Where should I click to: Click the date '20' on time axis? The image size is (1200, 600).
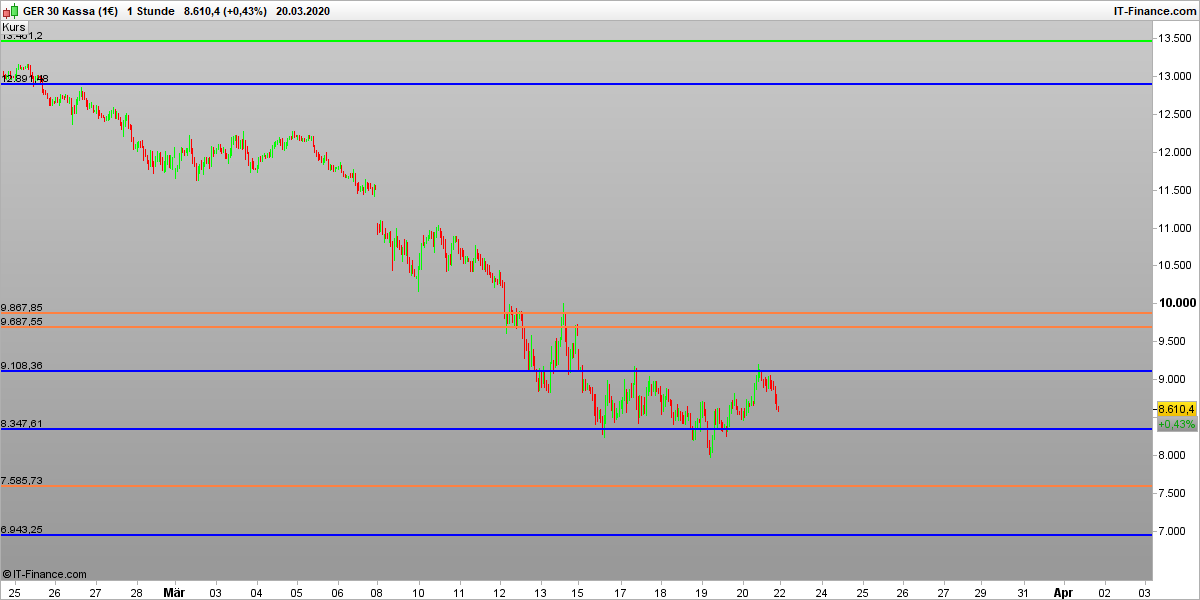[742, 592]
